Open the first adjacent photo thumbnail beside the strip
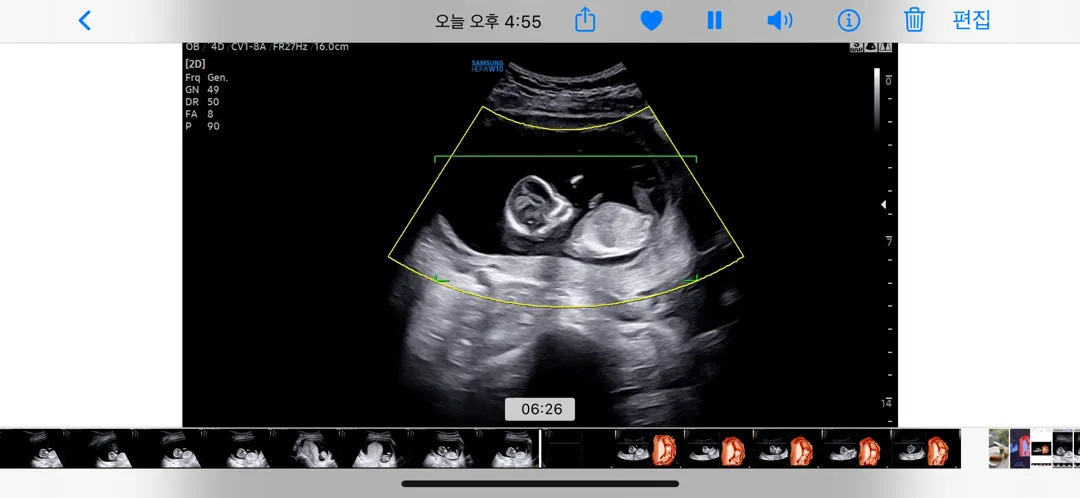1080x498 pixels. point(999,448)
